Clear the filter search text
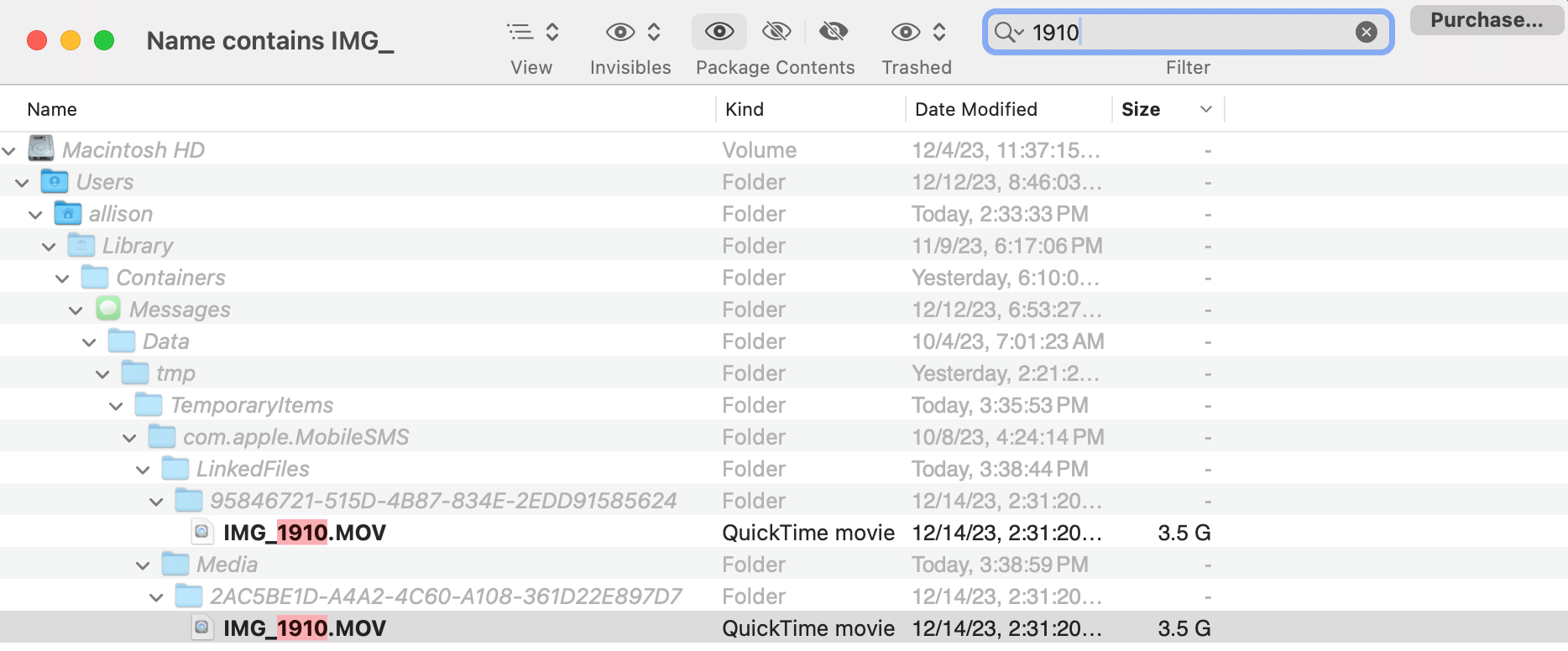The image size is (1568, 651). coord(1366,32)
